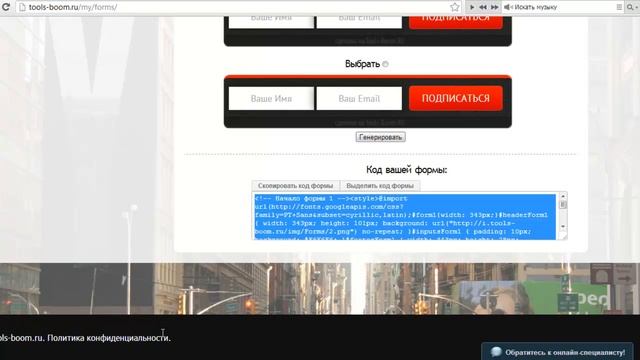Skip back with the rewind icon
This screenshot has height=360, width=640.
pyautogui.click(x=483, y=7)
